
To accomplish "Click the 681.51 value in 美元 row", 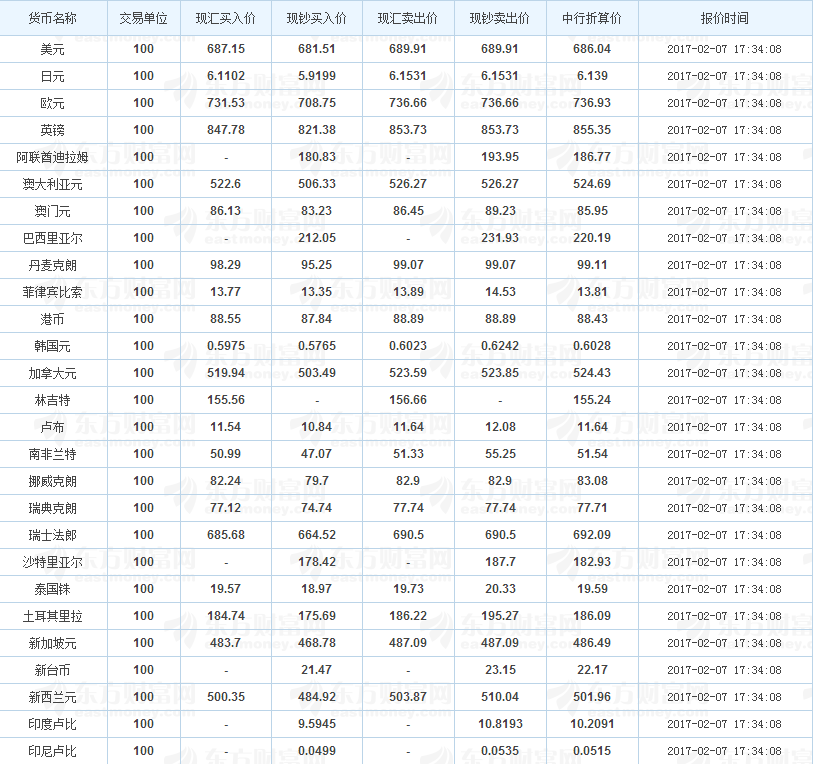I will [x=317, y=49].
